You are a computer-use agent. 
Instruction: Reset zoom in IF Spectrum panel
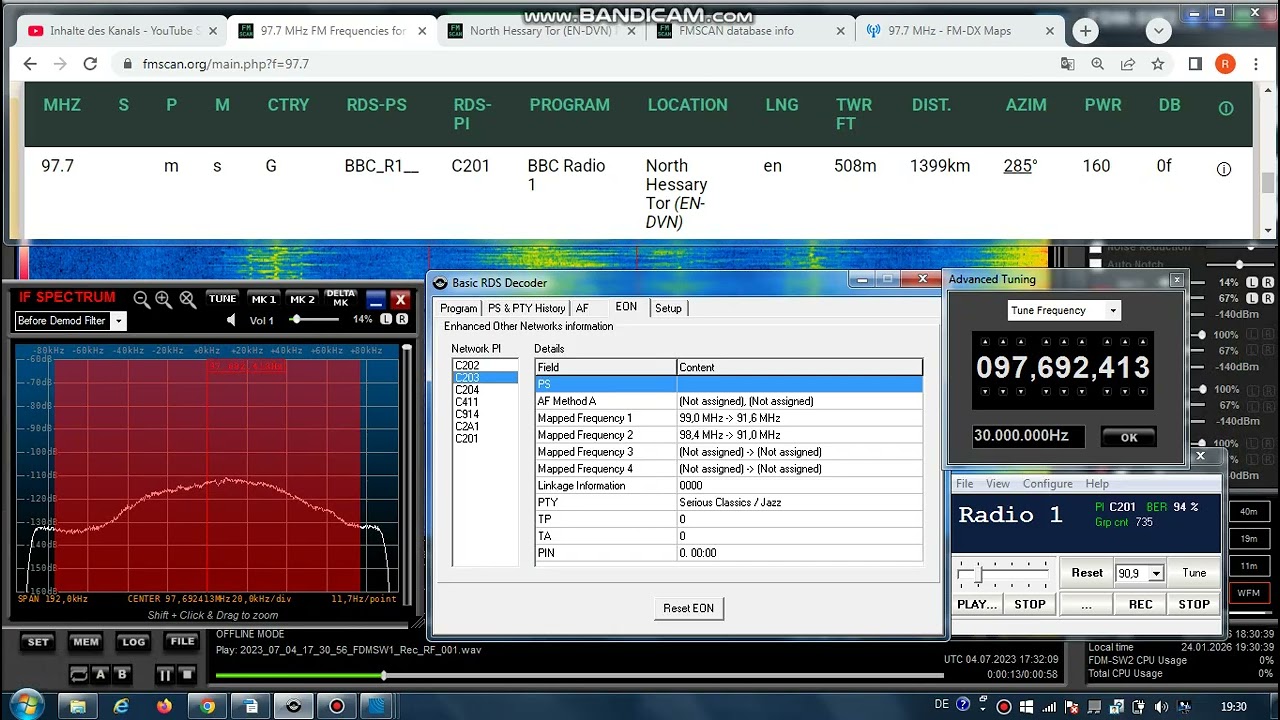point(187,299)
